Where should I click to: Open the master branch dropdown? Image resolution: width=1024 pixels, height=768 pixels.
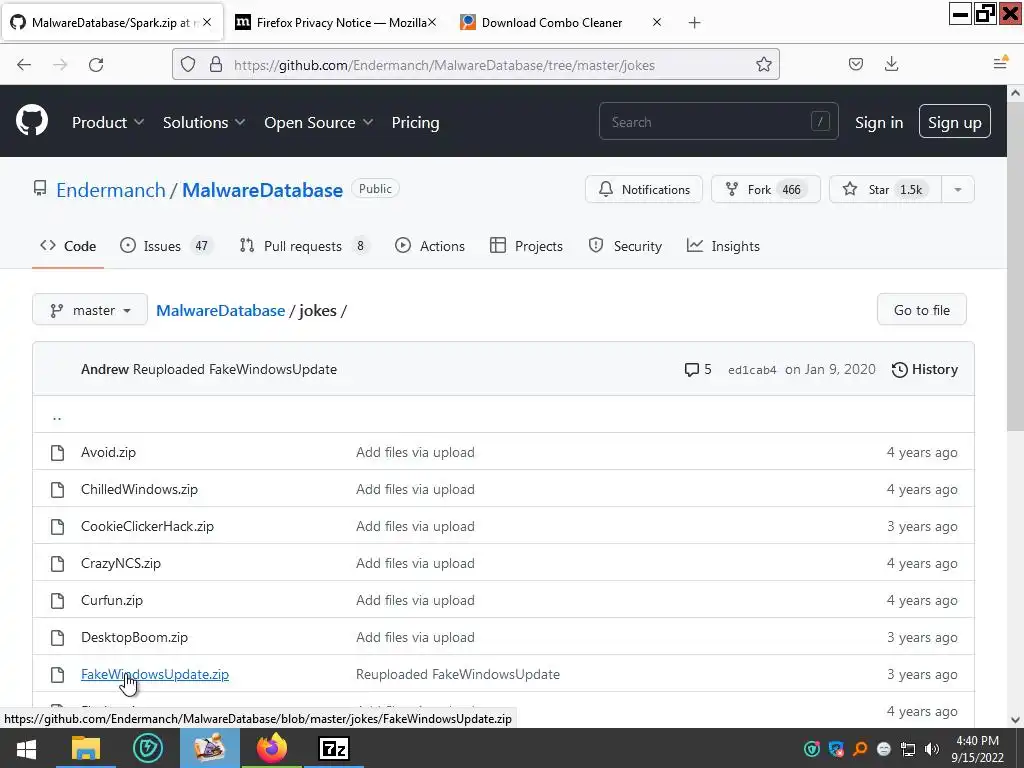[x=89, y=310]
